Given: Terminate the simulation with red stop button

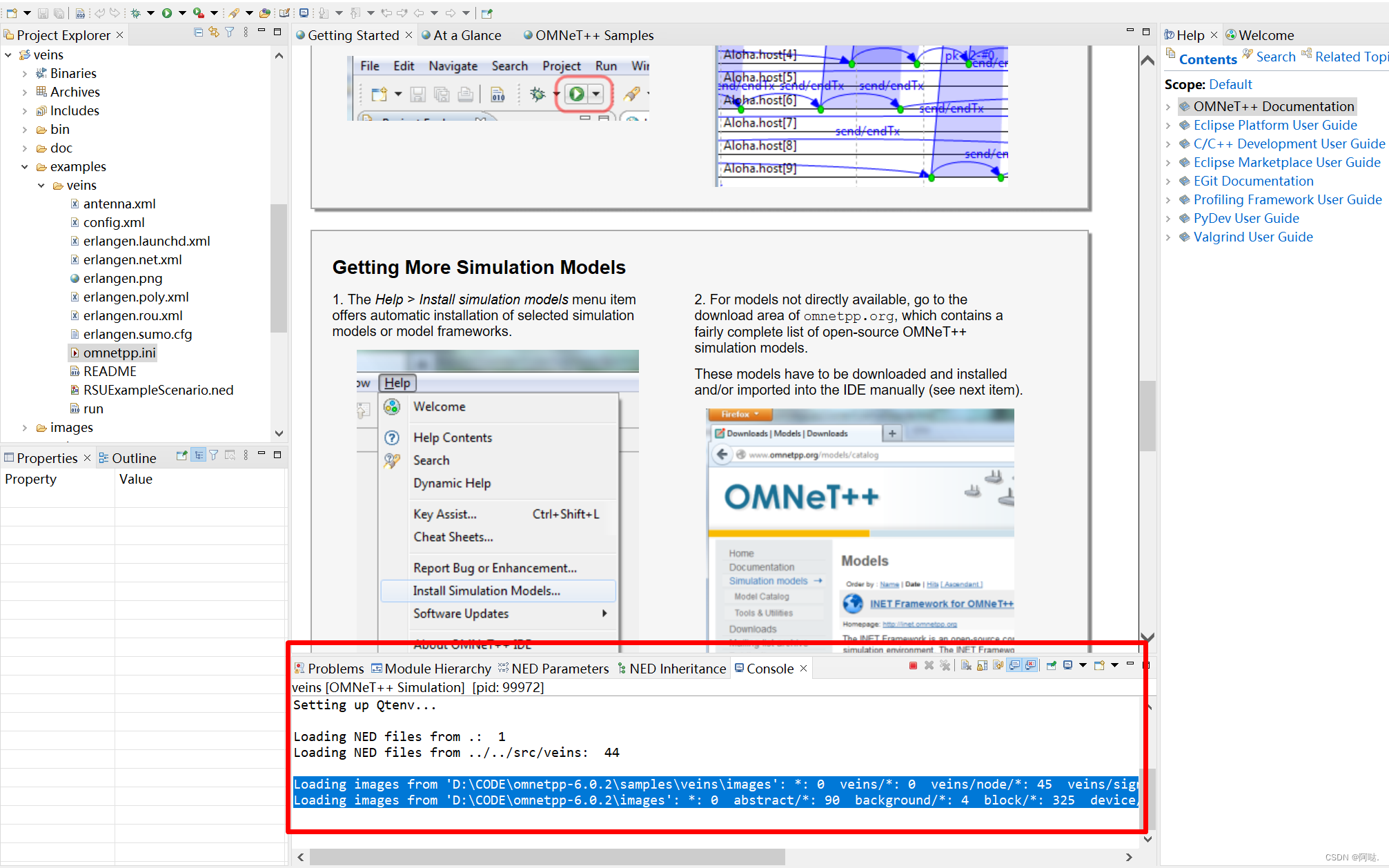Looking at the screenshot, I should [913, 666].
